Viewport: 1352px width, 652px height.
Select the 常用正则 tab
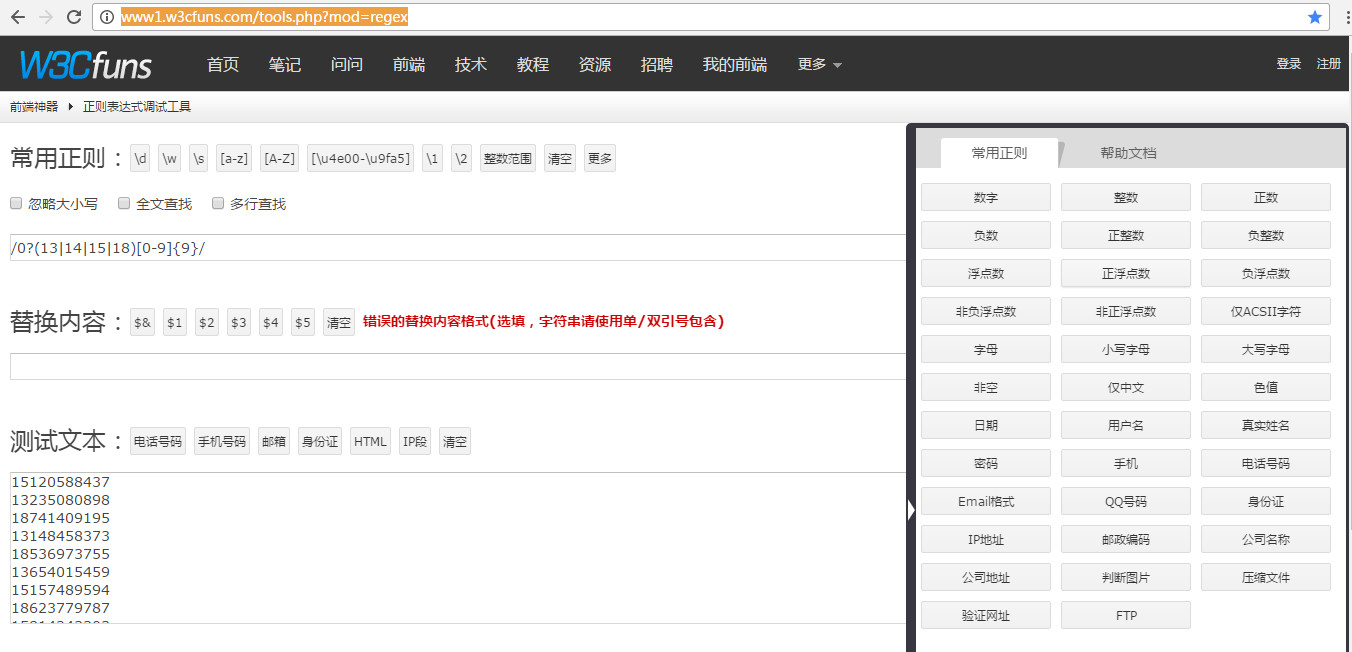tap(999, 153)
